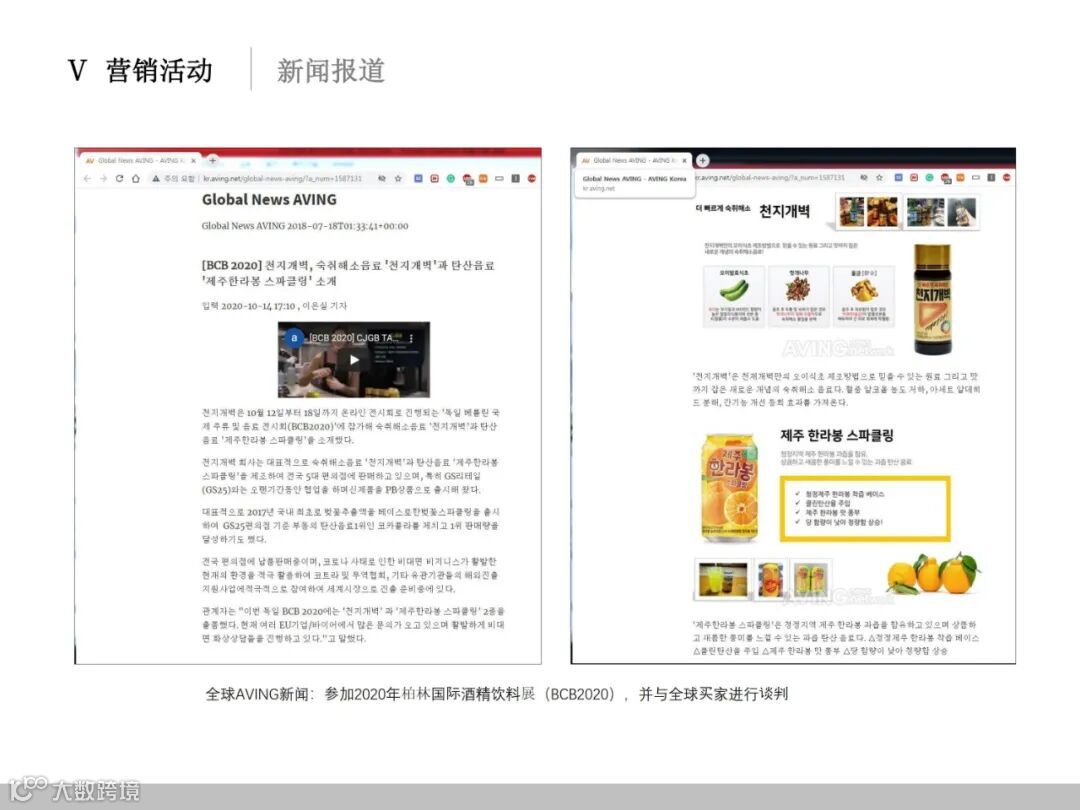Viewport: 1080px width, 810px height.
Task: Close the tab in right browser
Action: (684, 160)
